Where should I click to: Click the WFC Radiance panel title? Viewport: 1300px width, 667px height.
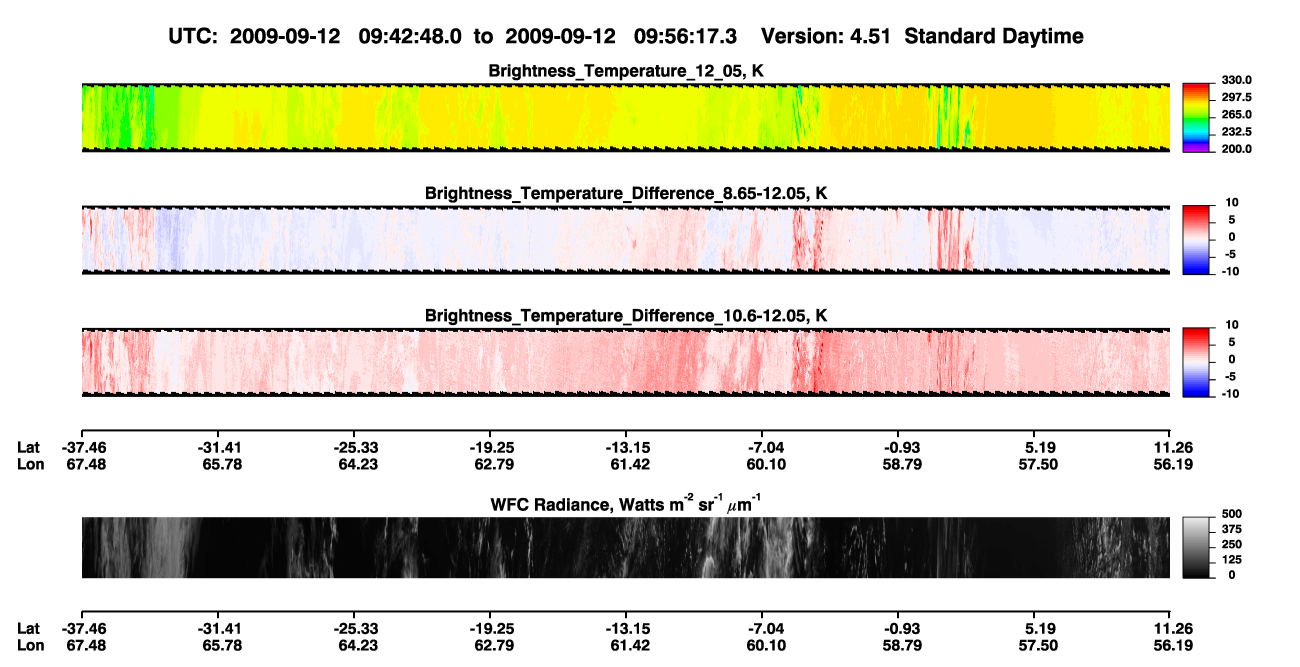pos(625,503)
